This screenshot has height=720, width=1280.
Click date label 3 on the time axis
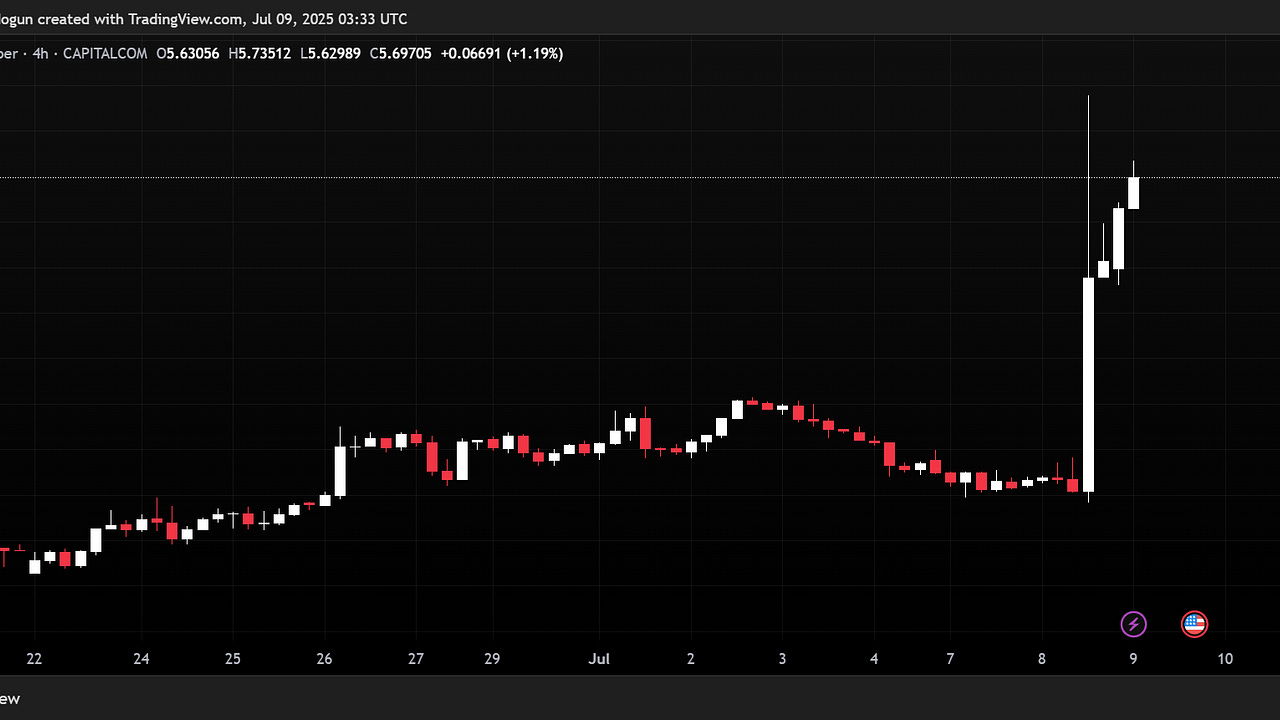[x=782, y=659]
